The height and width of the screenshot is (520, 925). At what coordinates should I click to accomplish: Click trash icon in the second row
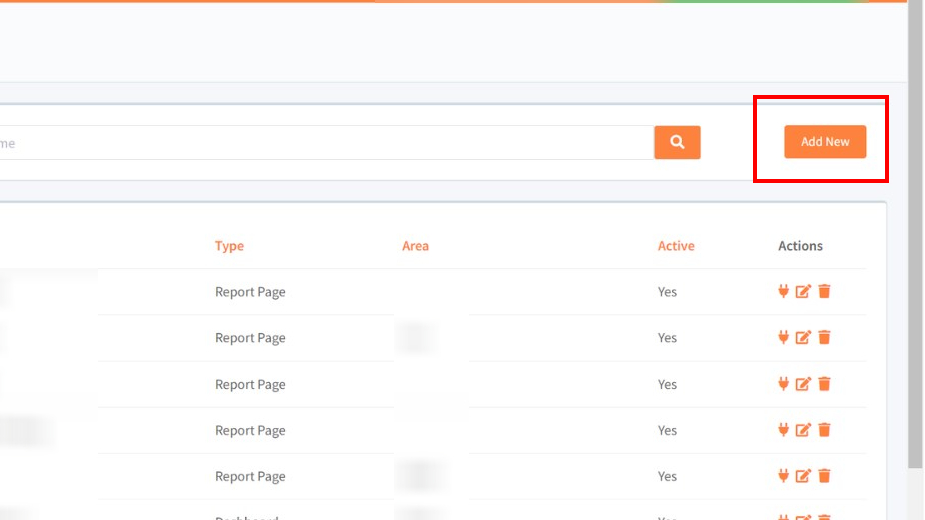(824, 337)
